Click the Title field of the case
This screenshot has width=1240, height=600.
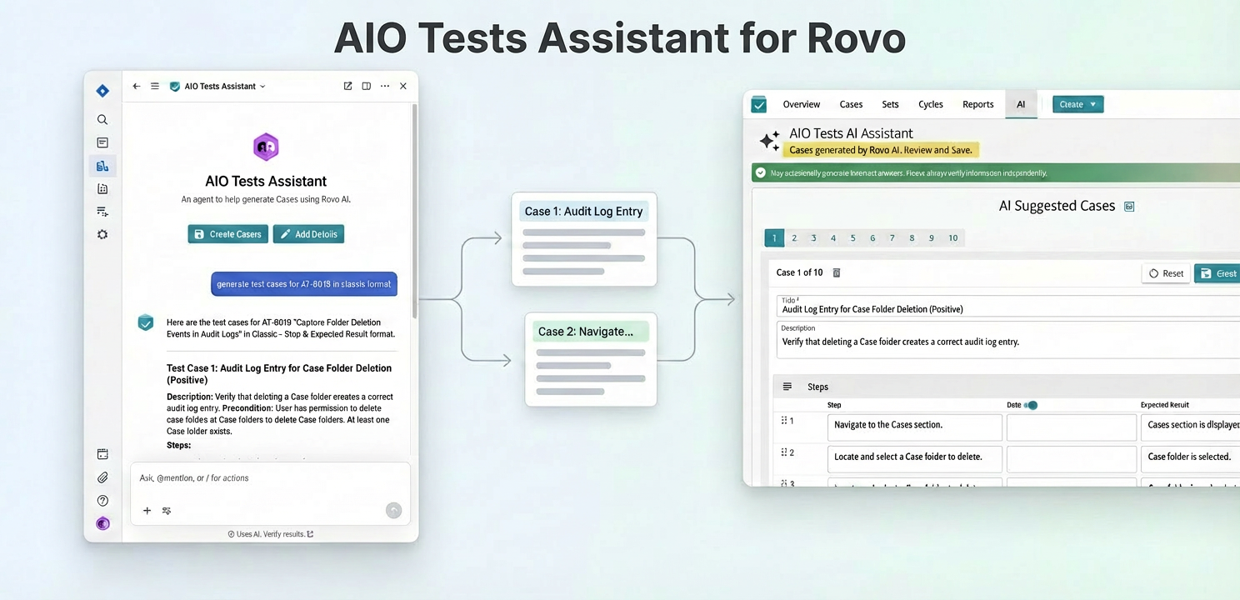(x=1008, y=305)
